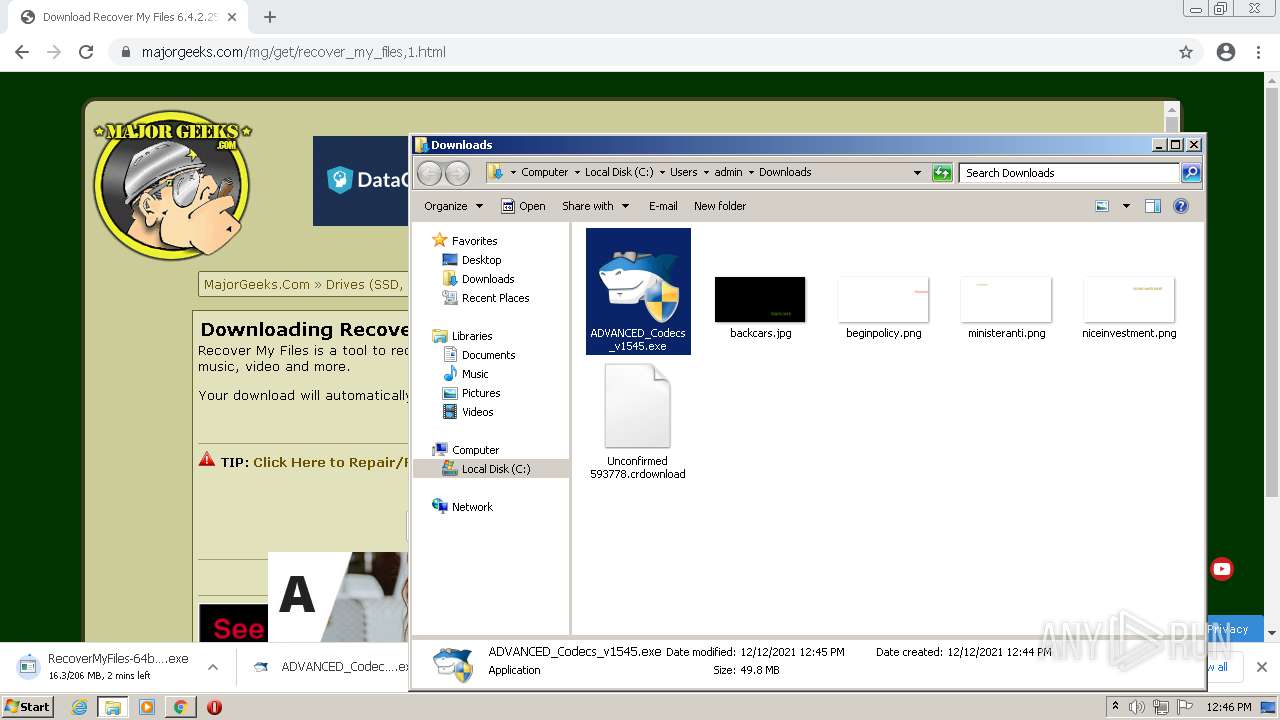Click Users in the address breadcrumb
This screenshot has height=720, width=1280.
pyautogui.click(x=684, y=173)
